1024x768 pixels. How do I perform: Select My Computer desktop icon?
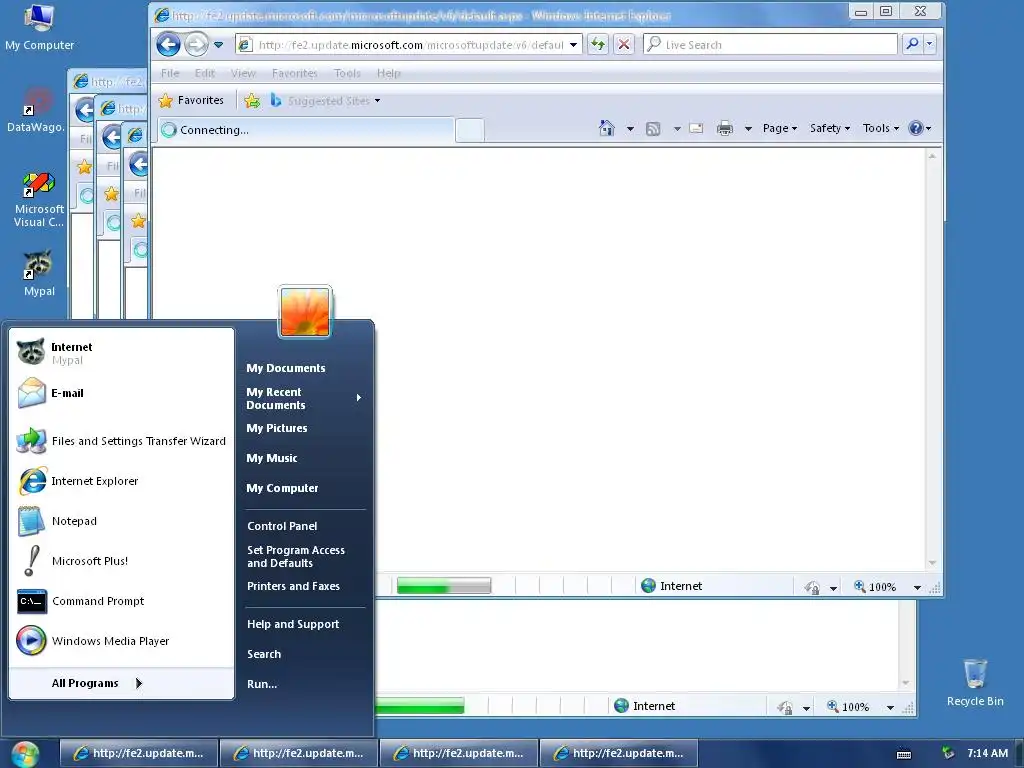click(39, 26)
